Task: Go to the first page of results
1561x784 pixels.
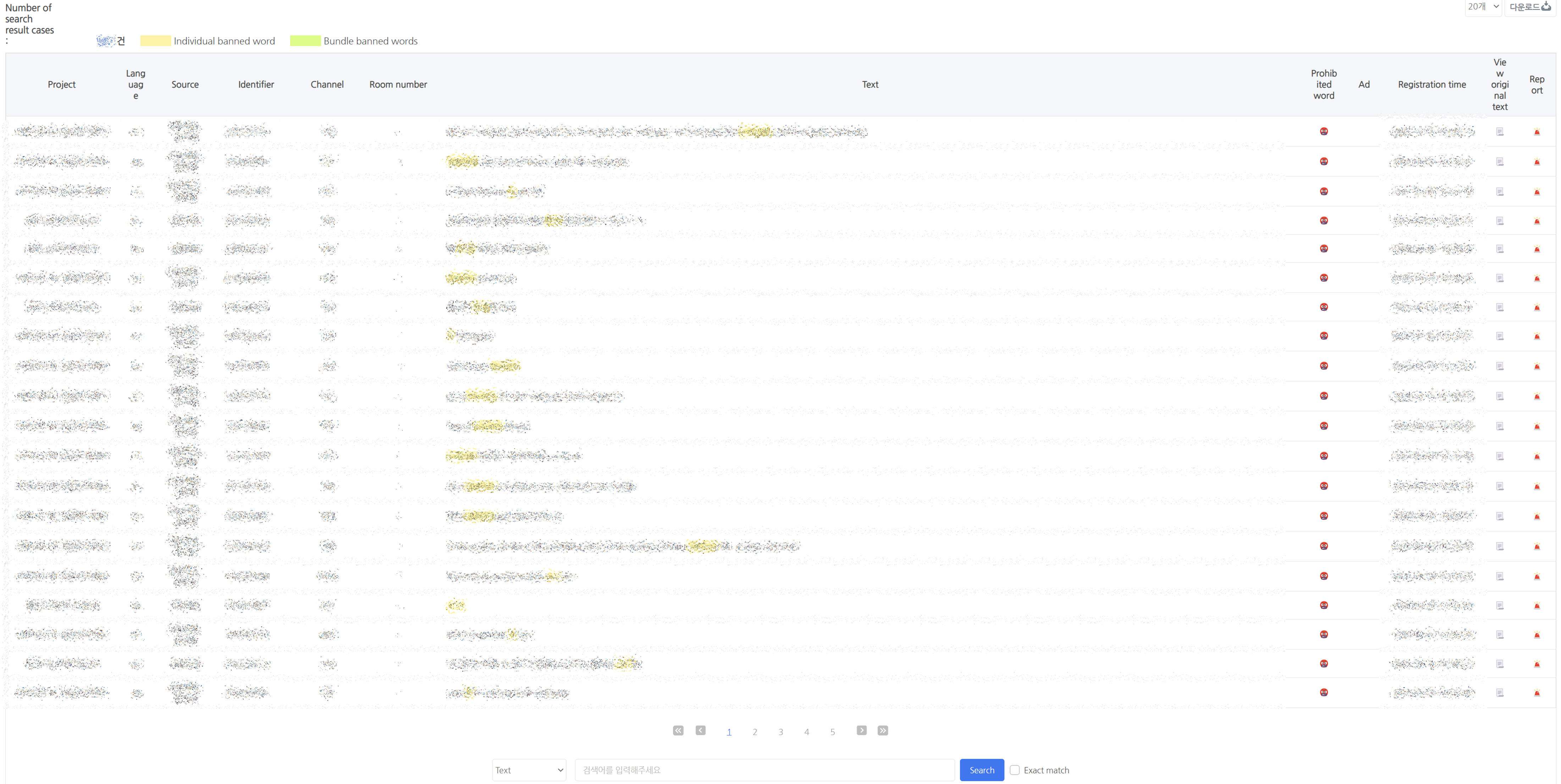Action: pos(678,731)
